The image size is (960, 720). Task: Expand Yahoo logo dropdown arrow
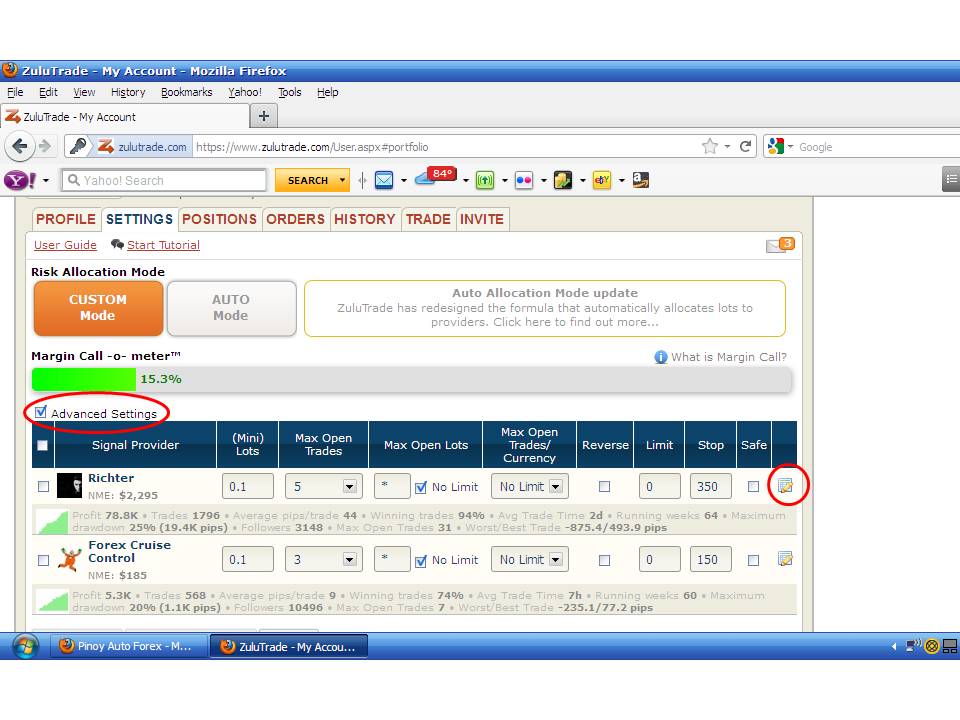pos(45,181)
